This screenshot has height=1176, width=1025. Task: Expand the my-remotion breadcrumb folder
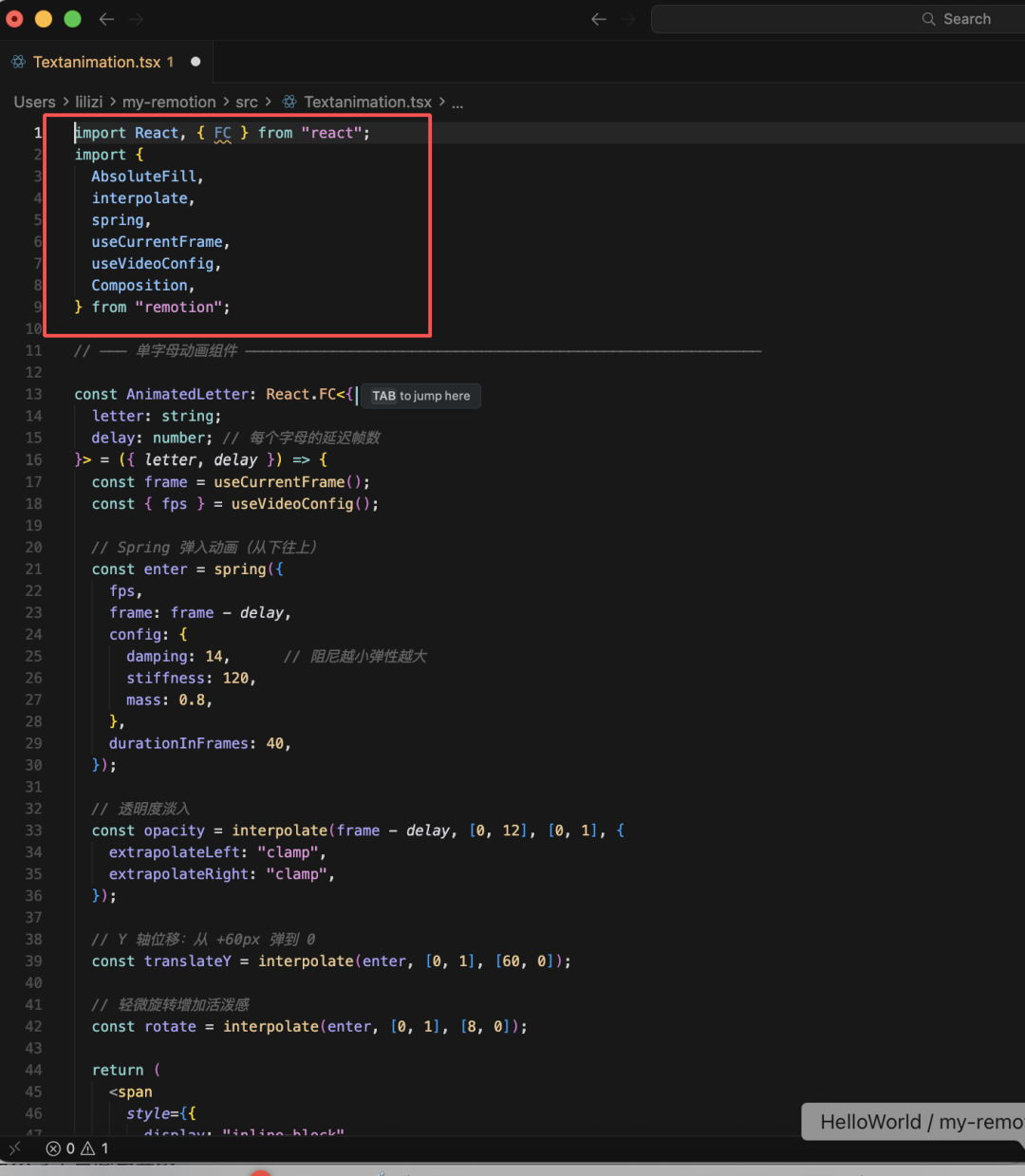169,102
